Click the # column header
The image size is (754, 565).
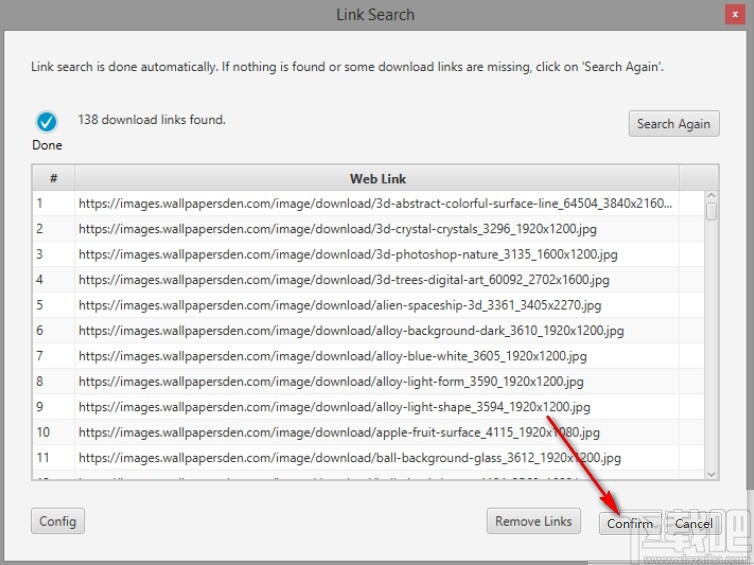(53, 178)
